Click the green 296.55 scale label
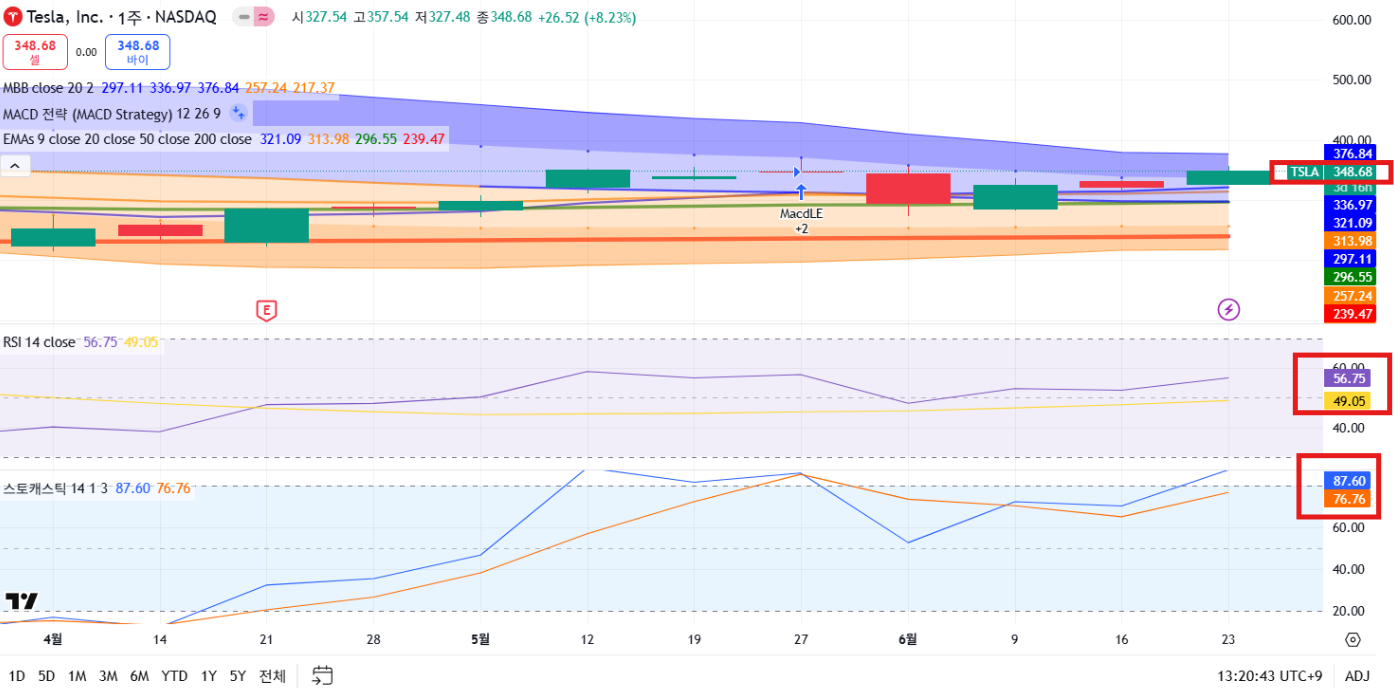Image resolution: width=1394 pixels, height=692 pixels. pos(1351,277)
